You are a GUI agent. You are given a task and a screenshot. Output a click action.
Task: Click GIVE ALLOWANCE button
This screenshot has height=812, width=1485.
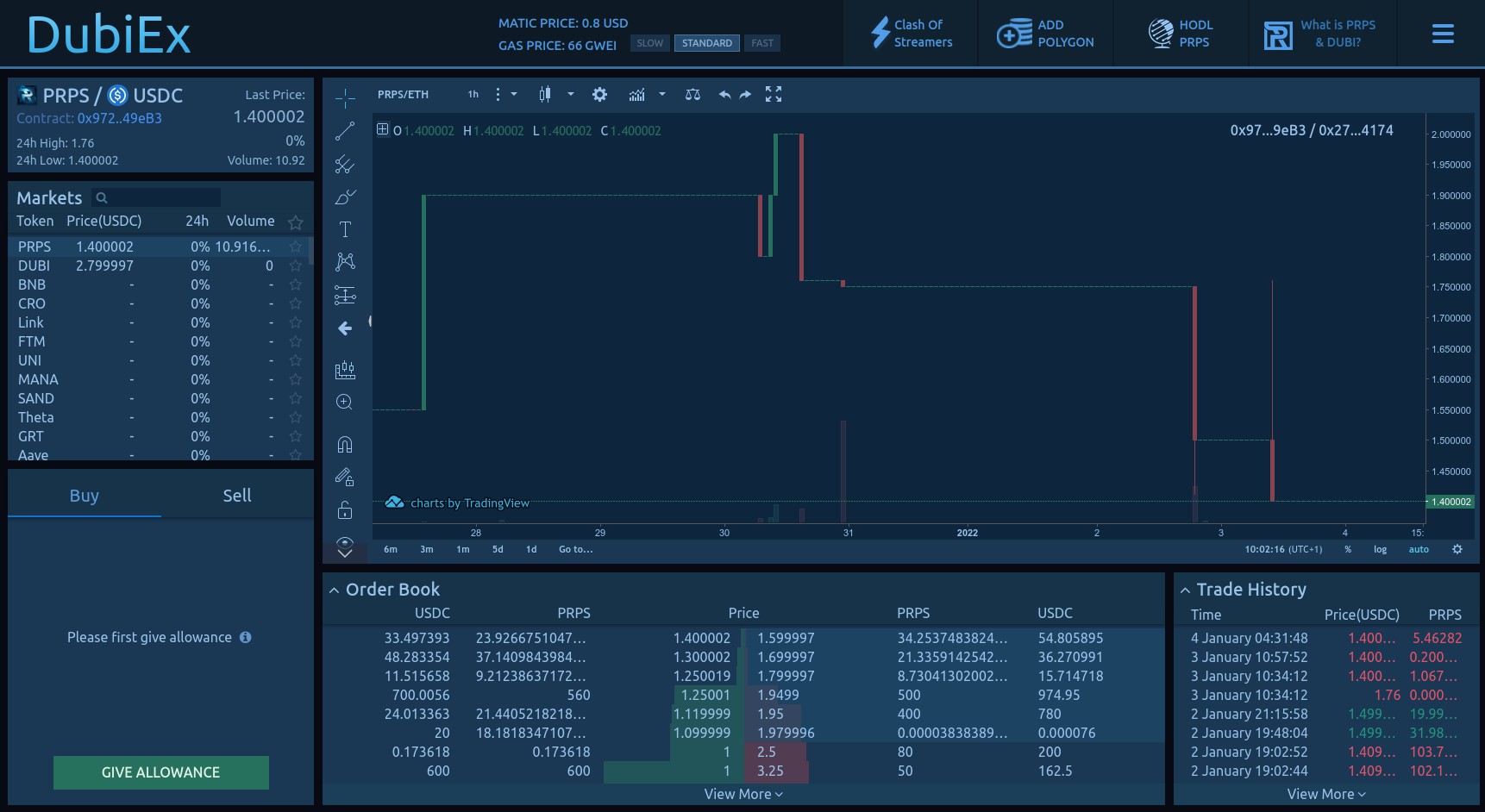point(161,772)
